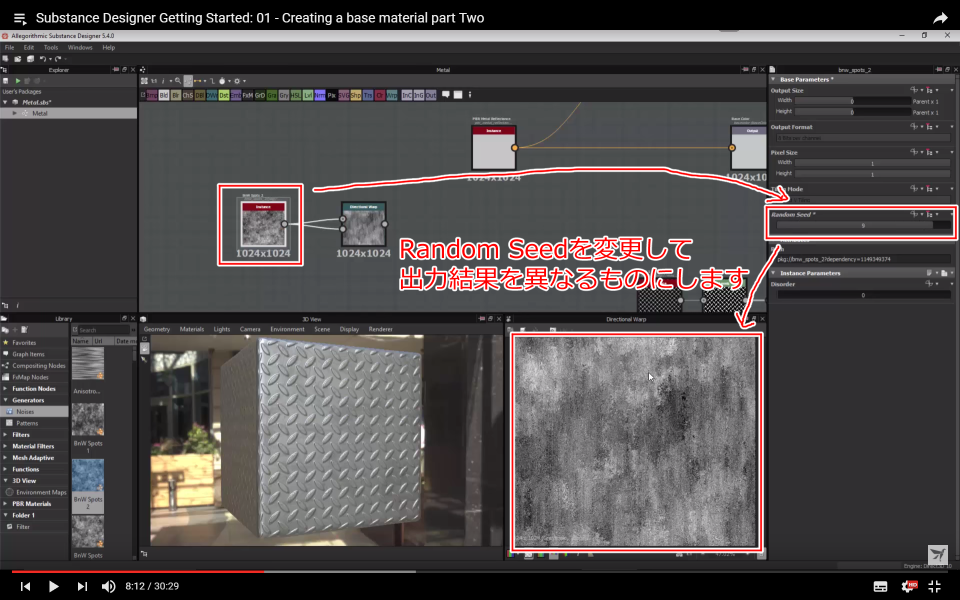Add a Blur node from the graph toolbar

click(x=176, y=96)
